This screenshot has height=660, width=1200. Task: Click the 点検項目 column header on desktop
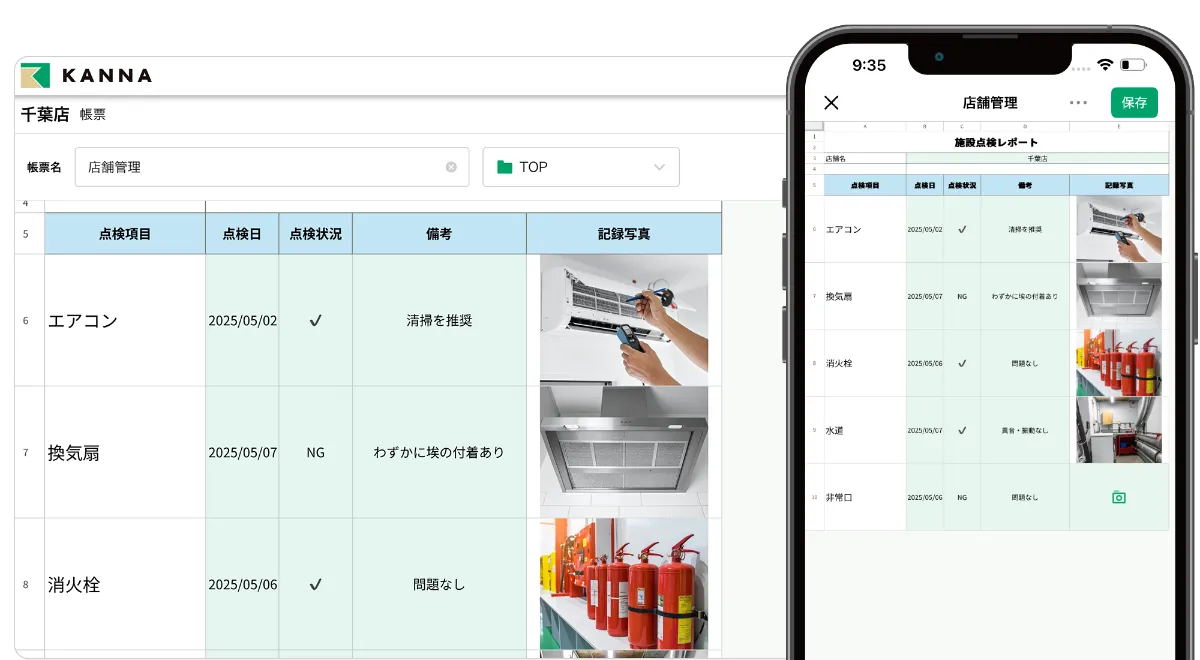(125, 234)
